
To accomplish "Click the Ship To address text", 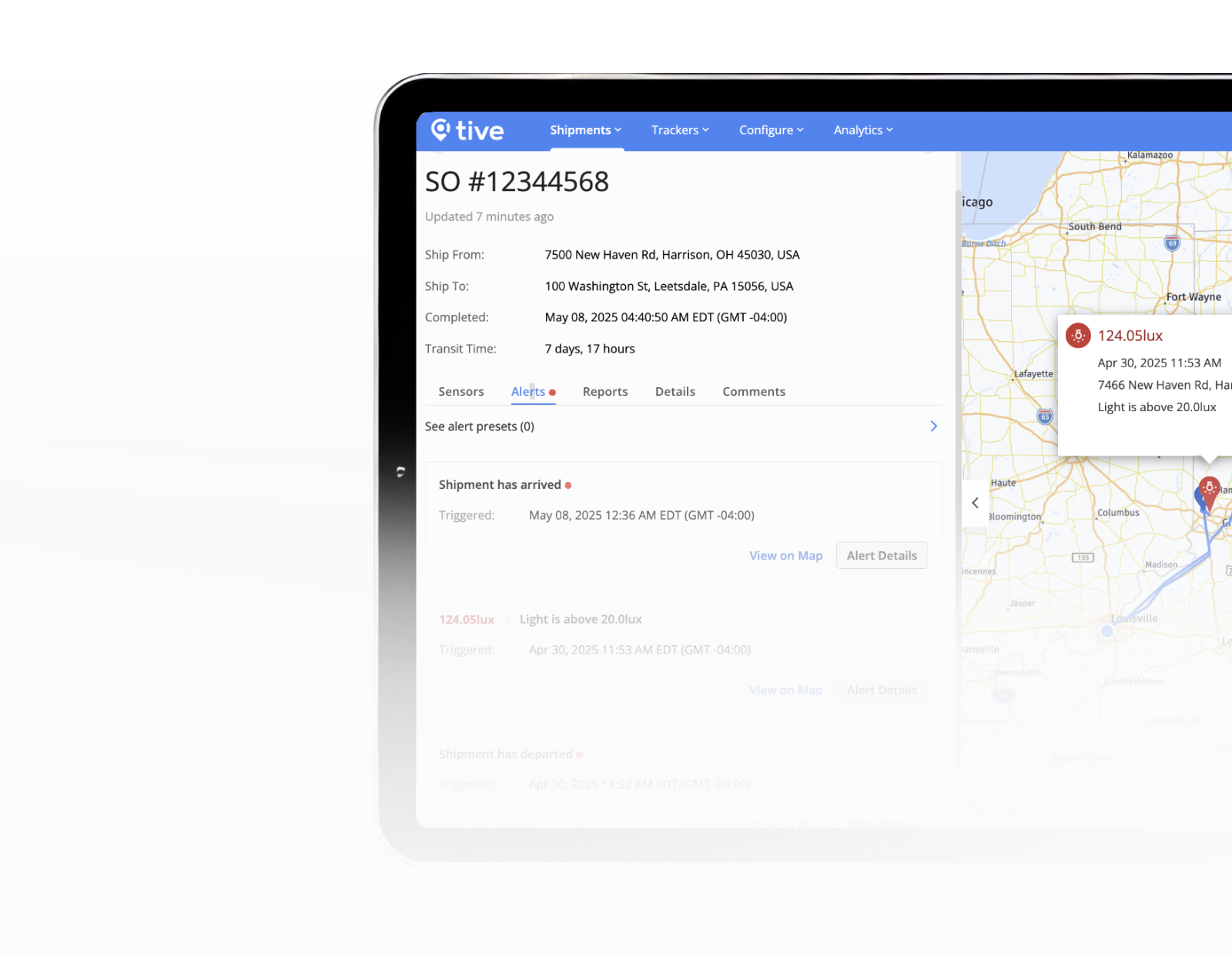I will coord(669,286).
